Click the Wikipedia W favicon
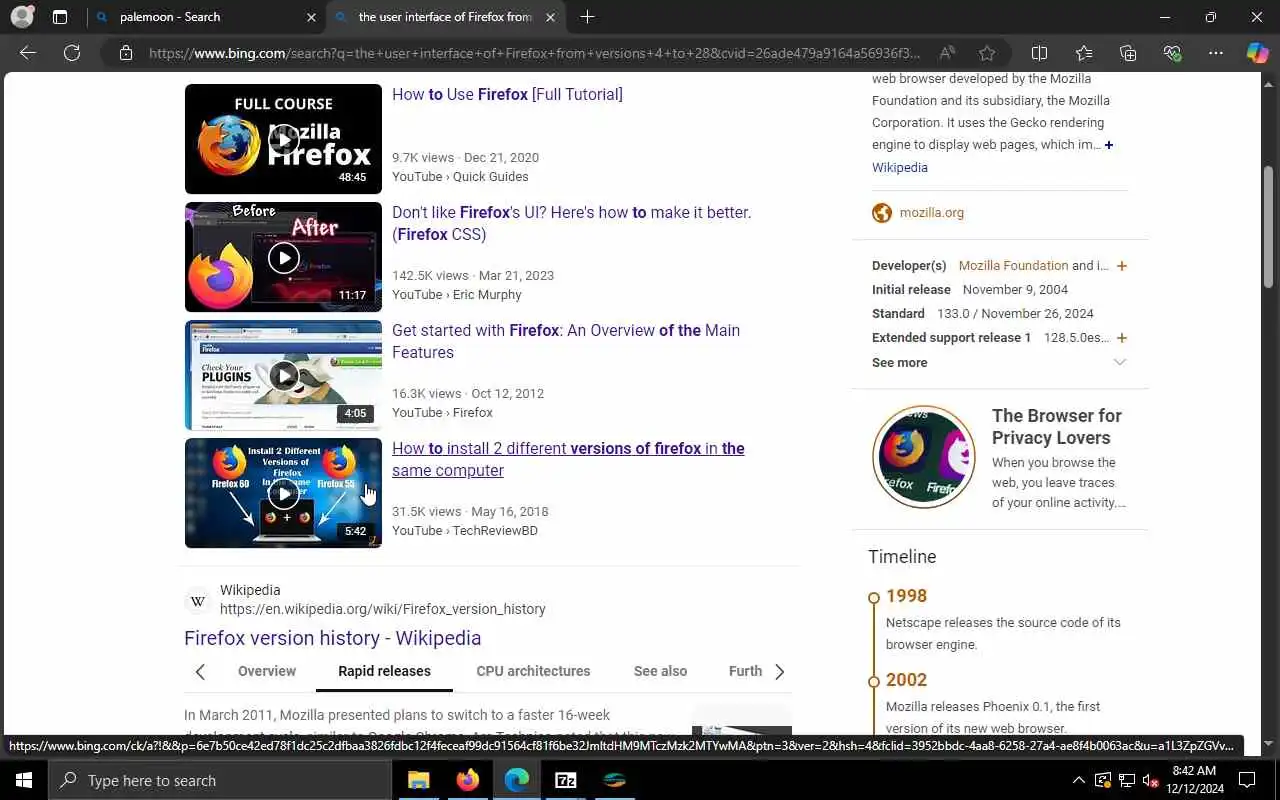Viewport: 1280px width, 800px height. click(x=198, y=601)
